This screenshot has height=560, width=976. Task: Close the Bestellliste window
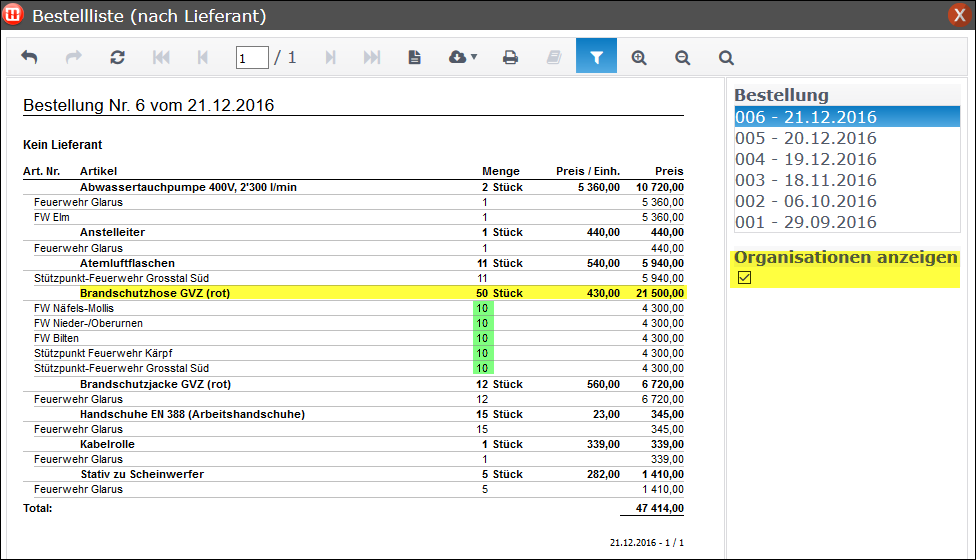click(x=959, y=15)
